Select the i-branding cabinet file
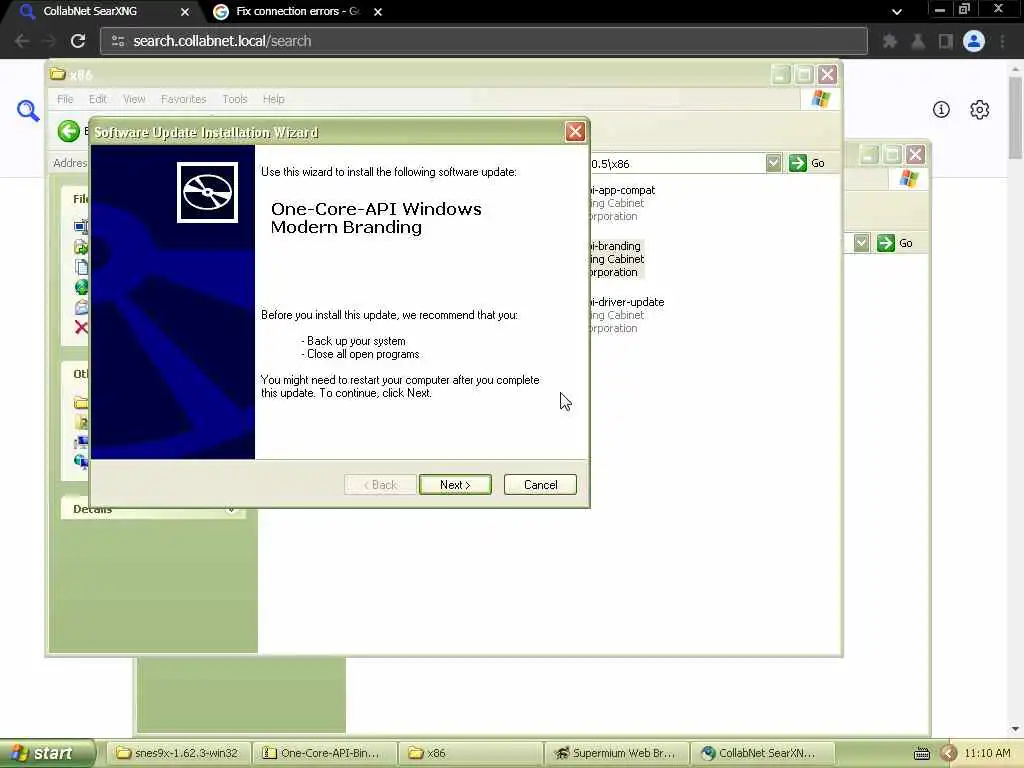 pyautogui.click(x=616, y=259)
